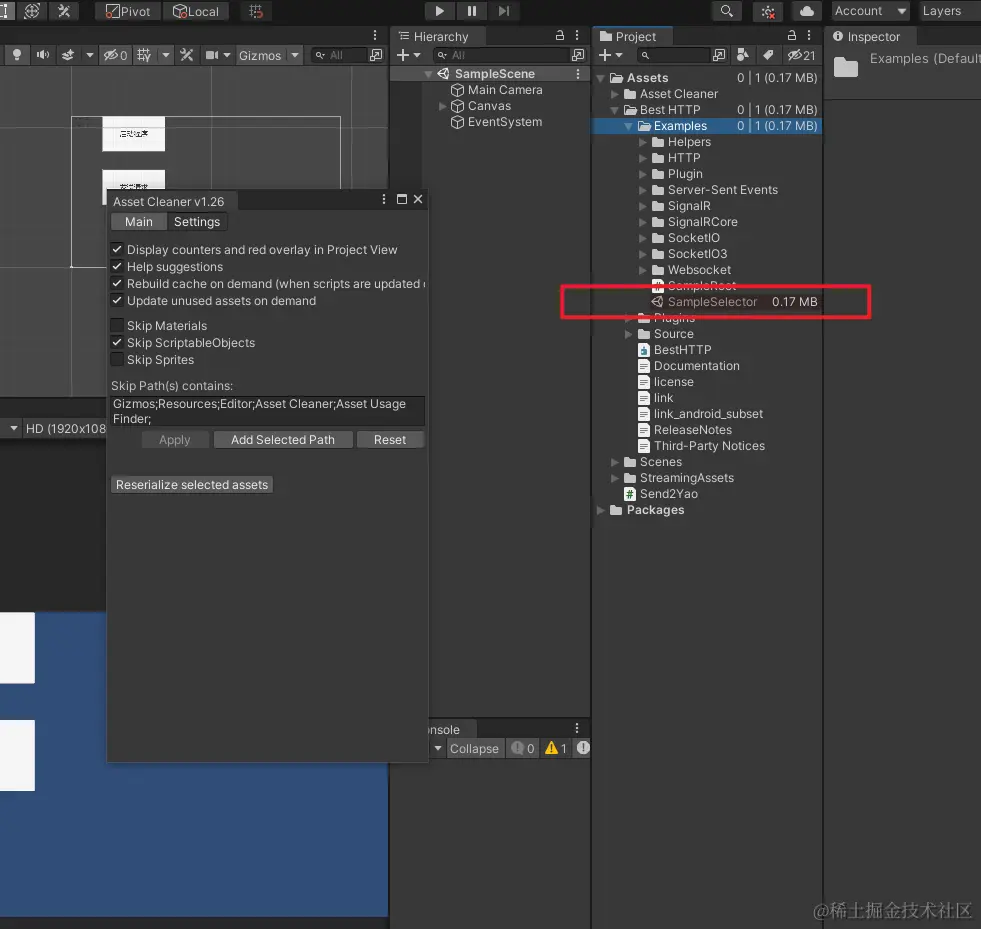The height and width of the screenshot is (929, 981).
Task: Open the custom editor tools icon
Action: coord(64,11)
